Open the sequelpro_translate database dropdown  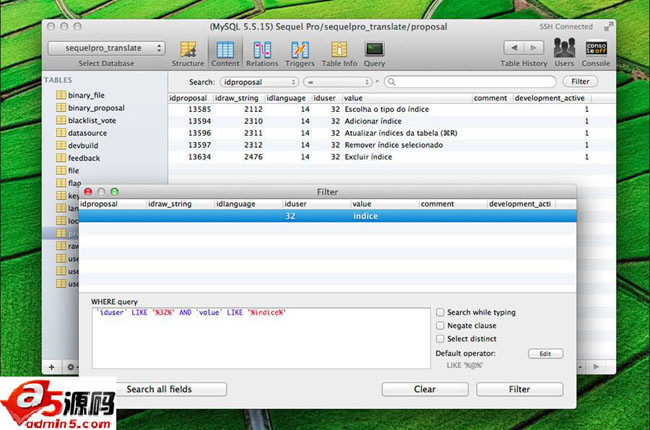[x=107, y=48]
